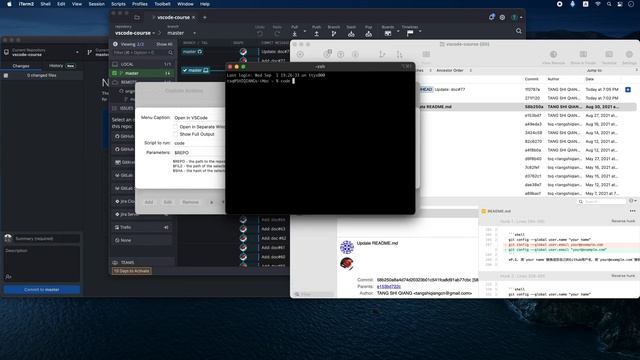Open the Apple menu

pos(9,4)
